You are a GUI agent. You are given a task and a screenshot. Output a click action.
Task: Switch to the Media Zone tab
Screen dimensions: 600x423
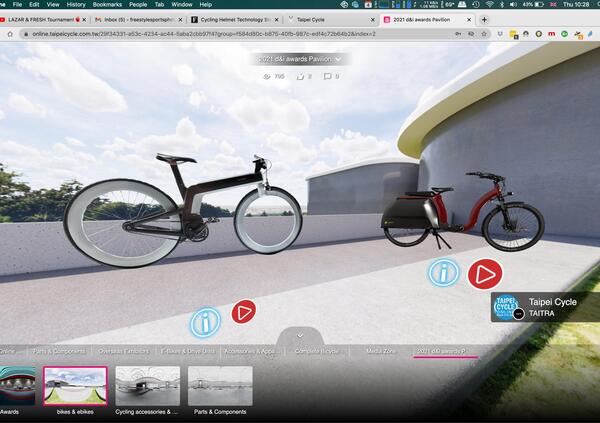tap(381, 351)
